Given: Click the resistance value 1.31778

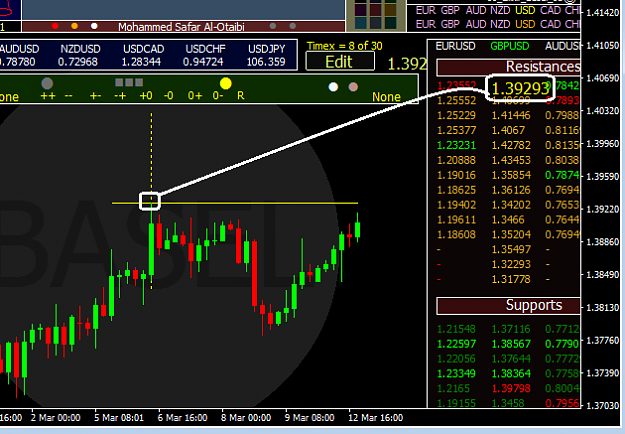Looking at the screenshot, I should tap(511, 279).
